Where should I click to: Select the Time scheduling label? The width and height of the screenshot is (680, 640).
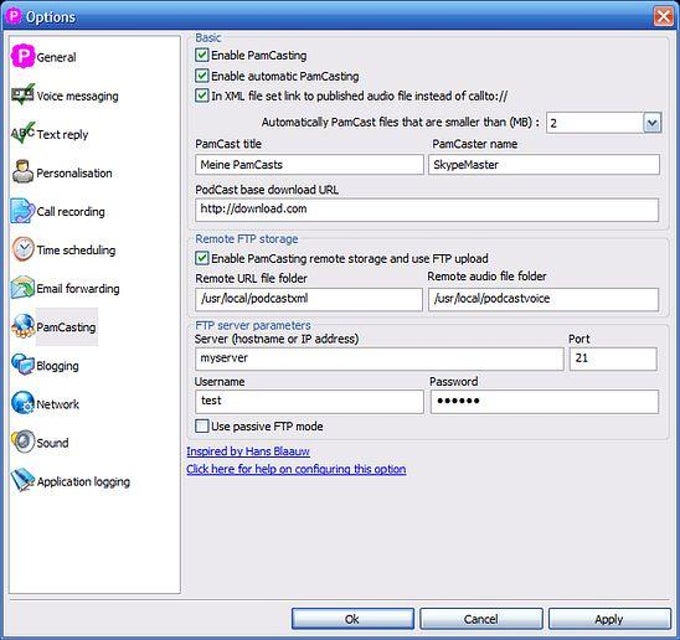pos(76,250)
